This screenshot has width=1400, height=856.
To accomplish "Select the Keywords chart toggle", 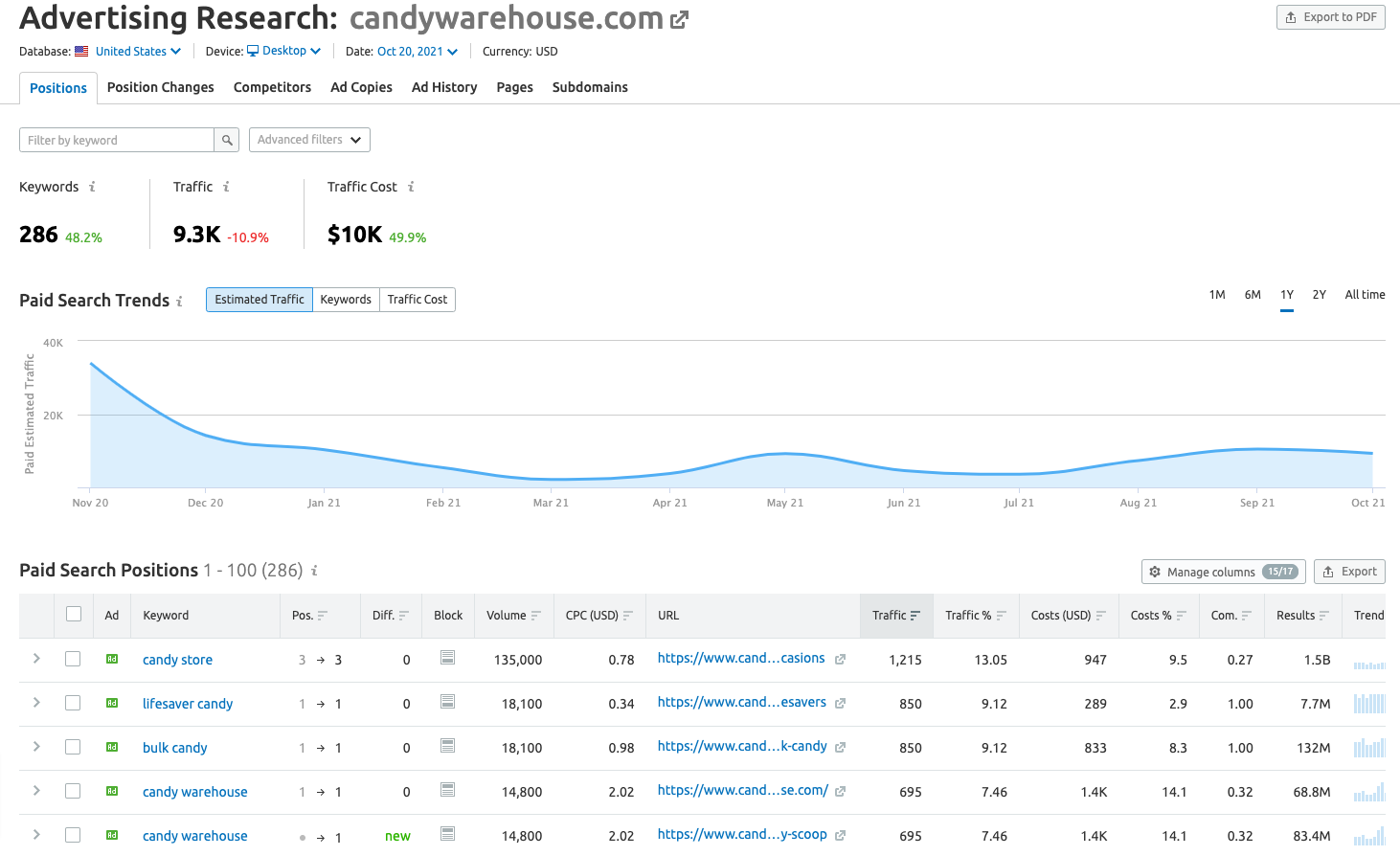I will click(x=346, y=300).
